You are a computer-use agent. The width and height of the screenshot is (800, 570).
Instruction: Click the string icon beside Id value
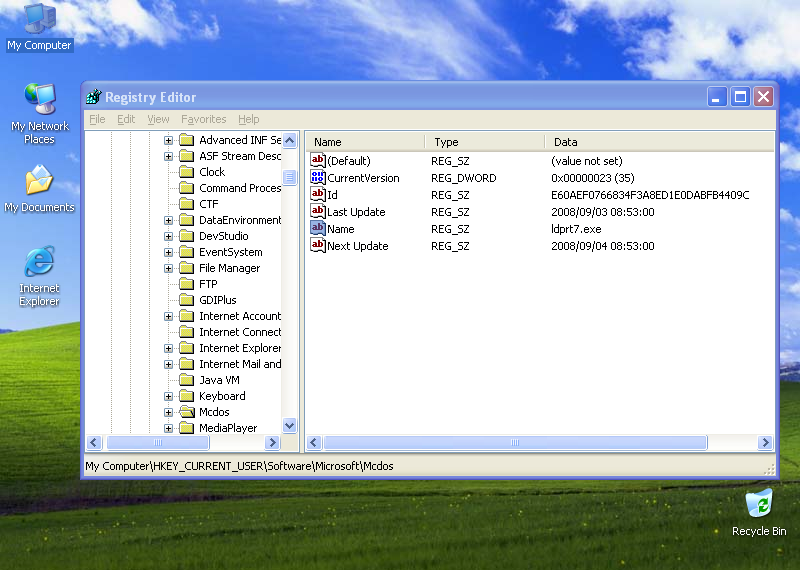[317, 194]
